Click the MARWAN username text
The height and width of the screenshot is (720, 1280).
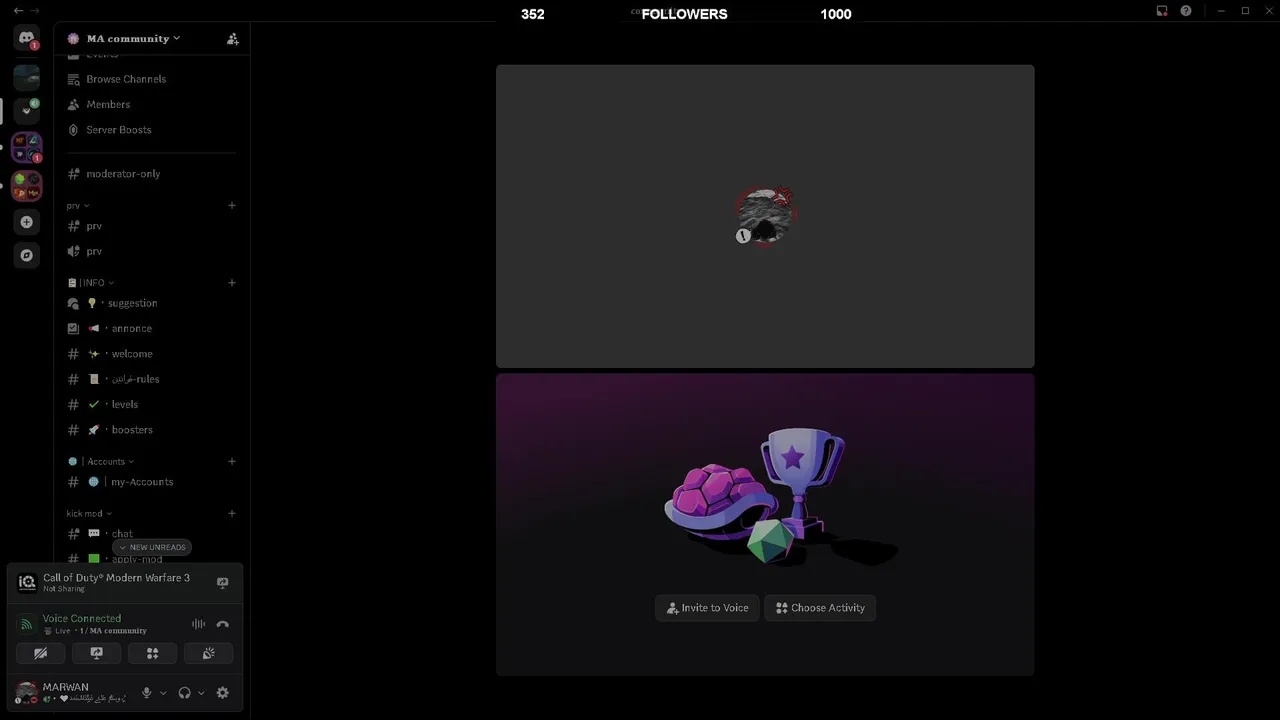click(x=66, y=687)
